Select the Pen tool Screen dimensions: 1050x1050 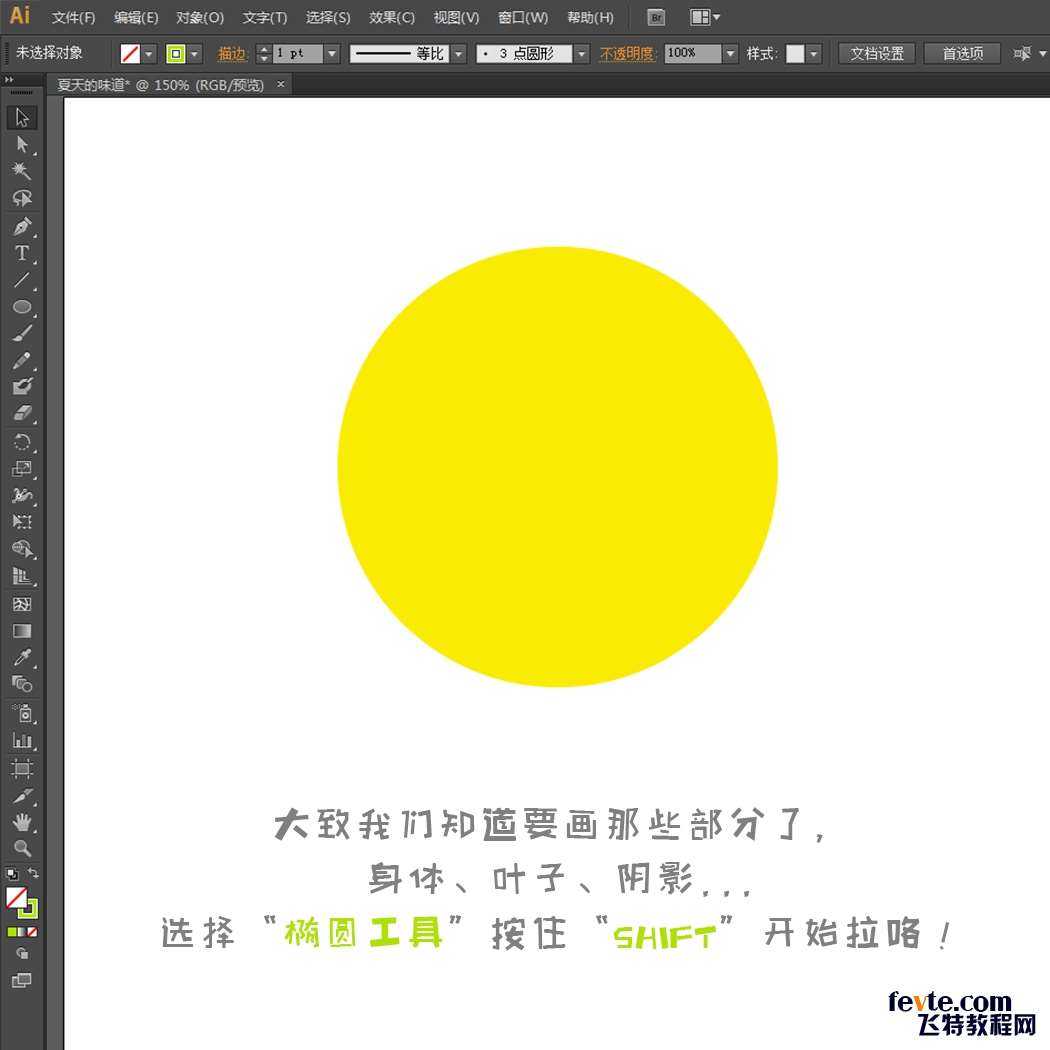click(x=22, y=226)
